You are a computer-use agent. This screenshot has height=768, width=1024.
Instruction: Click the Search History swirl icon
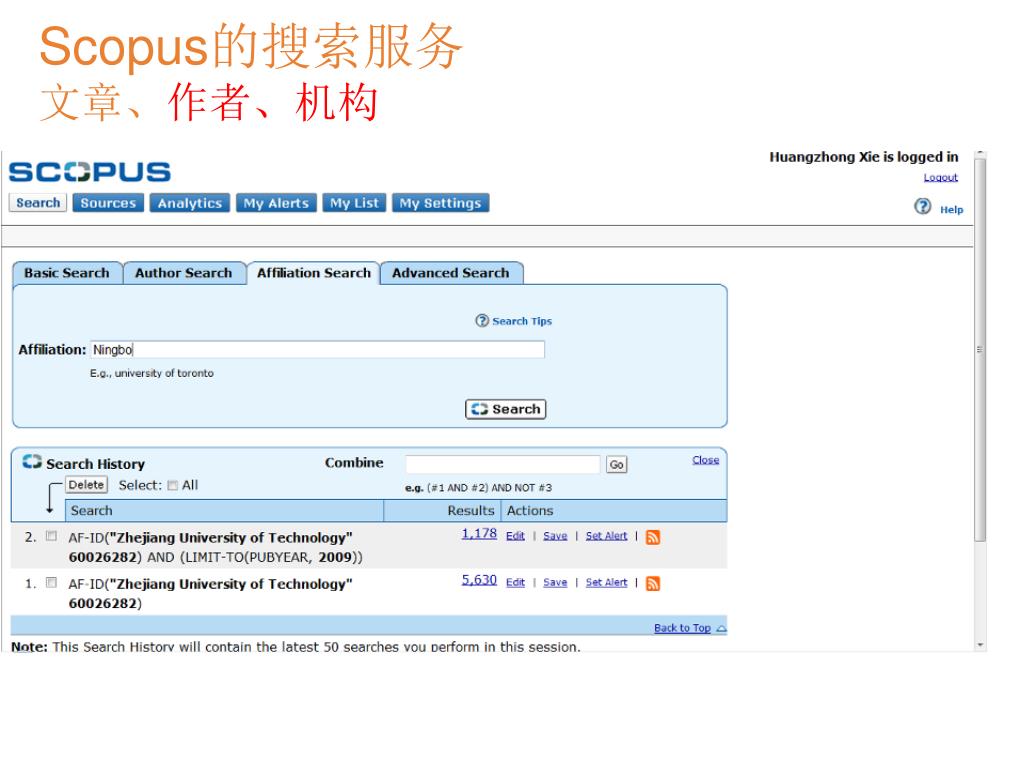(x=32, y=462)
